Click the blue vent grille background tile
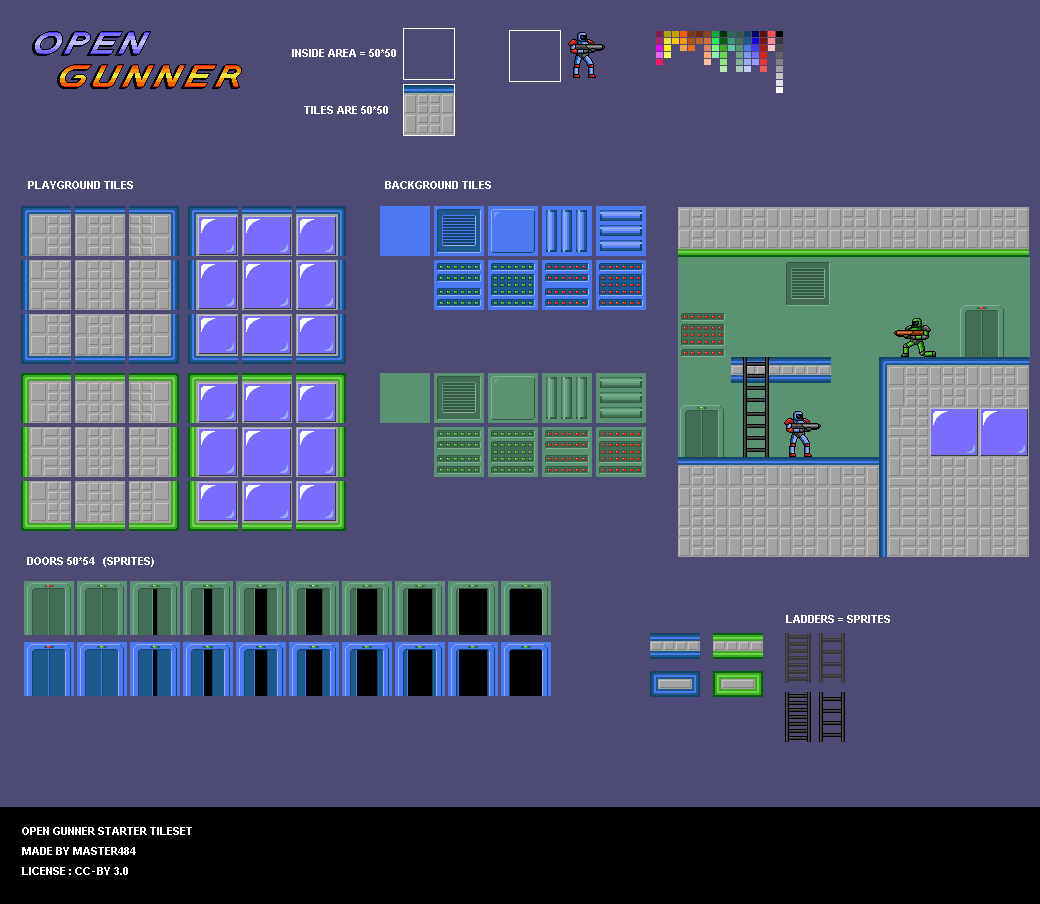Screen dimensions: 1040x904 pos(459,231)
